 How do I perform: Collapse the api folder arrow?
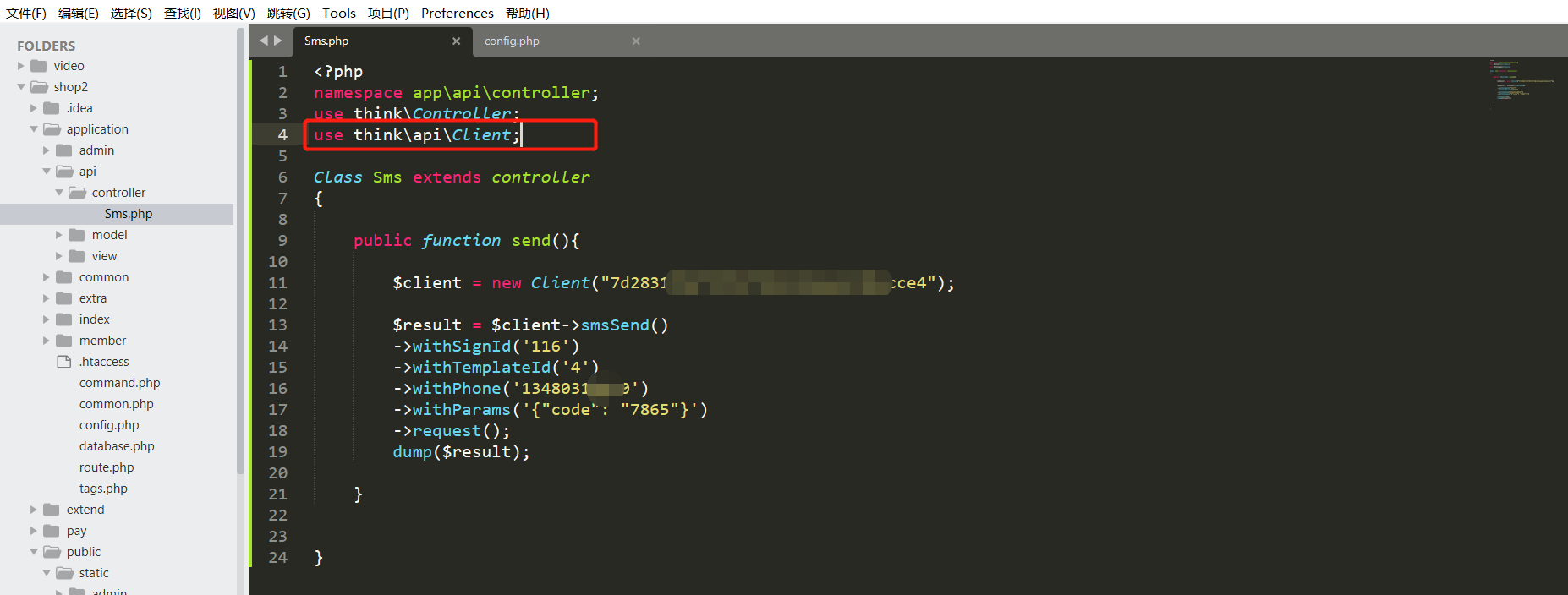(x=47, y=172)
